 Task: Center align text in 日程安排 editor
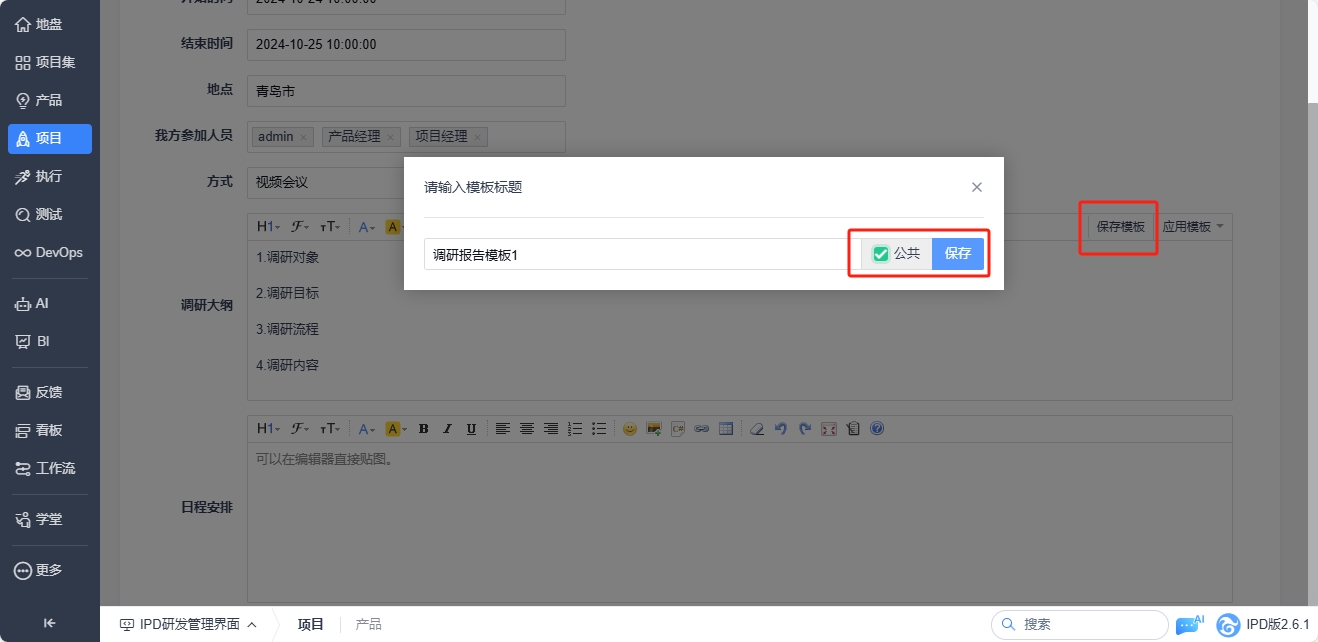526,429
